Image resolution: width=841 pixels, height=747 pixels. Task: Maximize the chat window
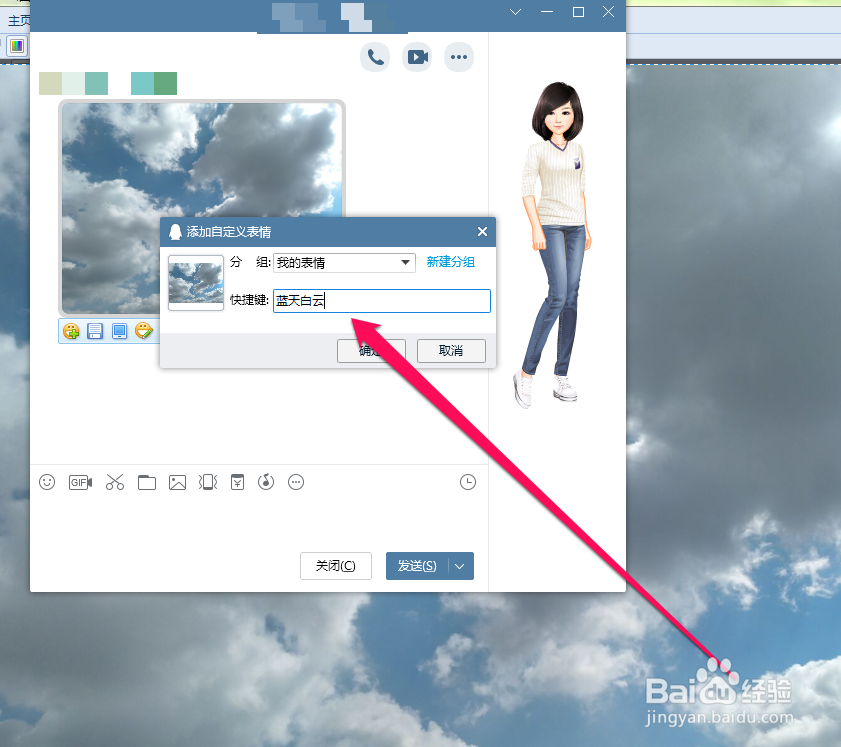tap(578, 12)
